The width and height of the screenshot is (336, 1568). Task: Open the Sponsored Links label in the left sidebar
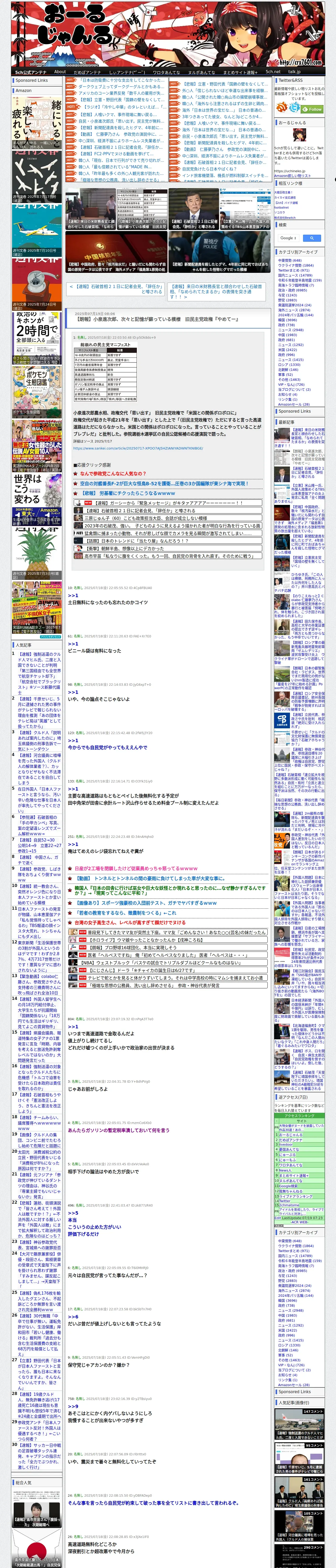pyautogui.click(x=32, y=80)
